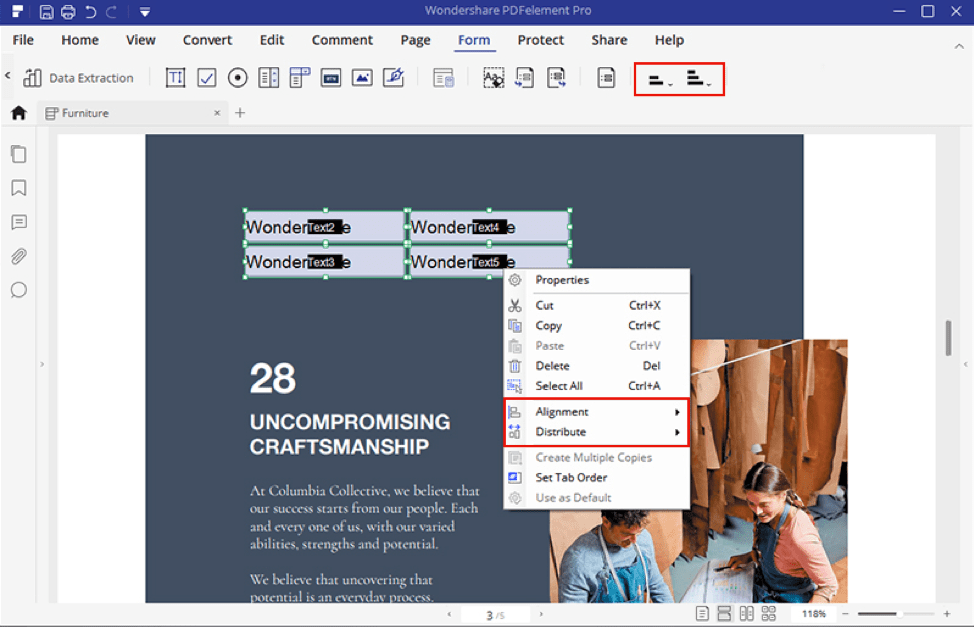Open the Distribute dropdown in toolbar

[698, 79]
